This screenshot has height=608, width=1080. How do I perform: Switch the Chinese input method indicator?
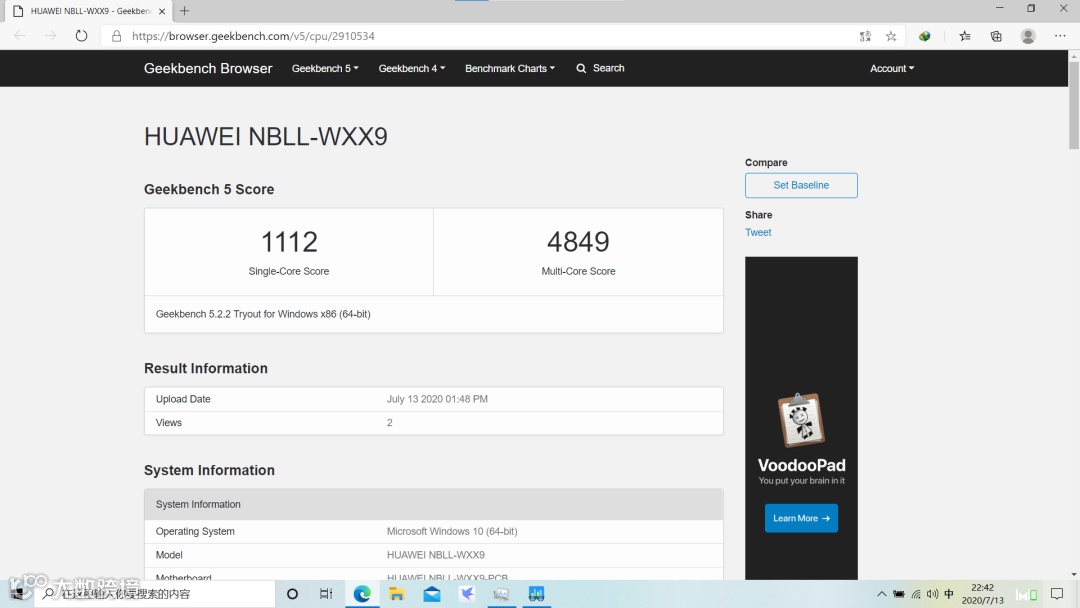[x=949, y=594]
